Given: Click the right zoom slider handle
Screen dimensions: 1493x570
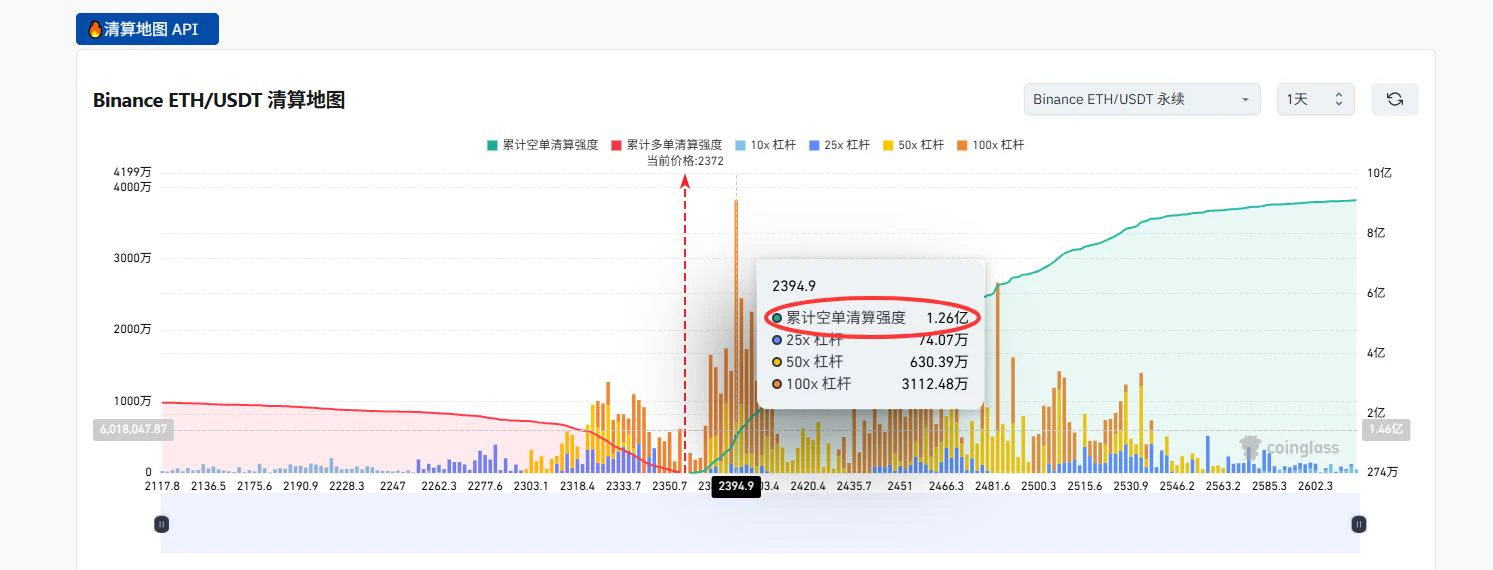Looking at the screenshot, I should tap(1358, 523).
